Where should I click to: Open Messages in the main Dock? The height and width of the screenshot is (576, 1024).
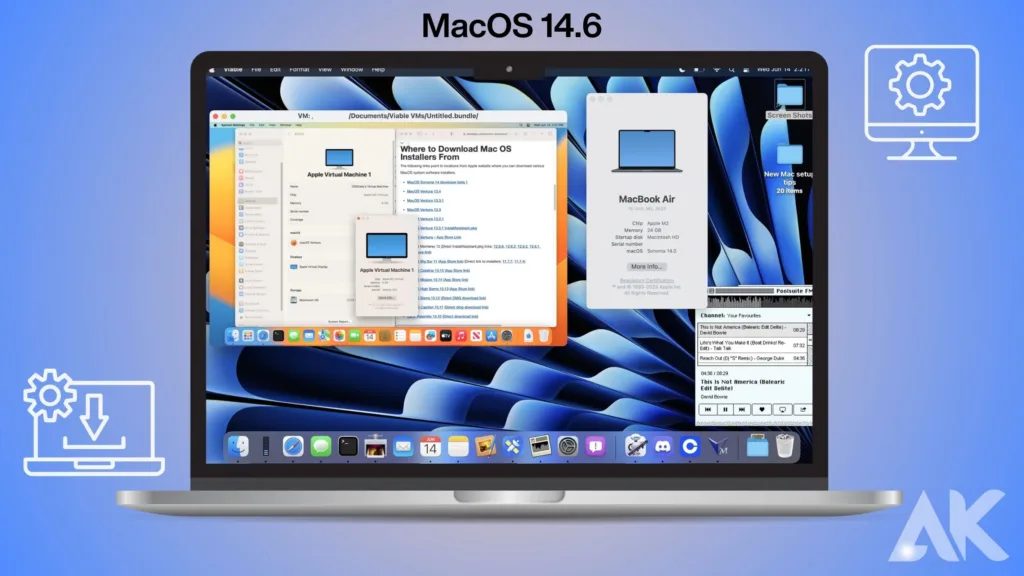(321, 447)
